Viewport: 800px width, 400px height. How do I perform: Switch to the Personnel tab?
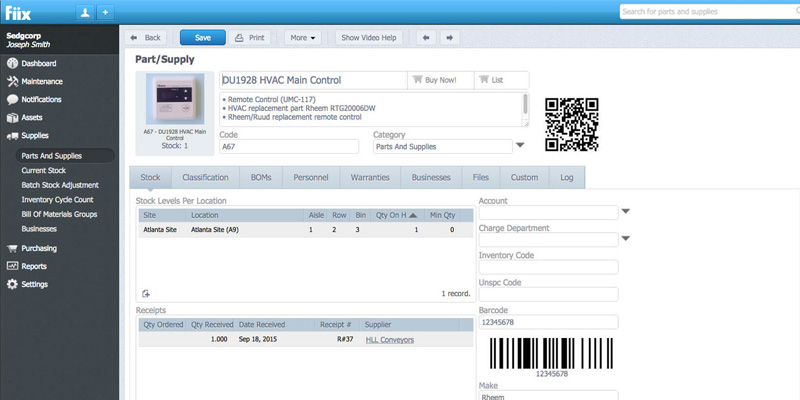[311, 178]
